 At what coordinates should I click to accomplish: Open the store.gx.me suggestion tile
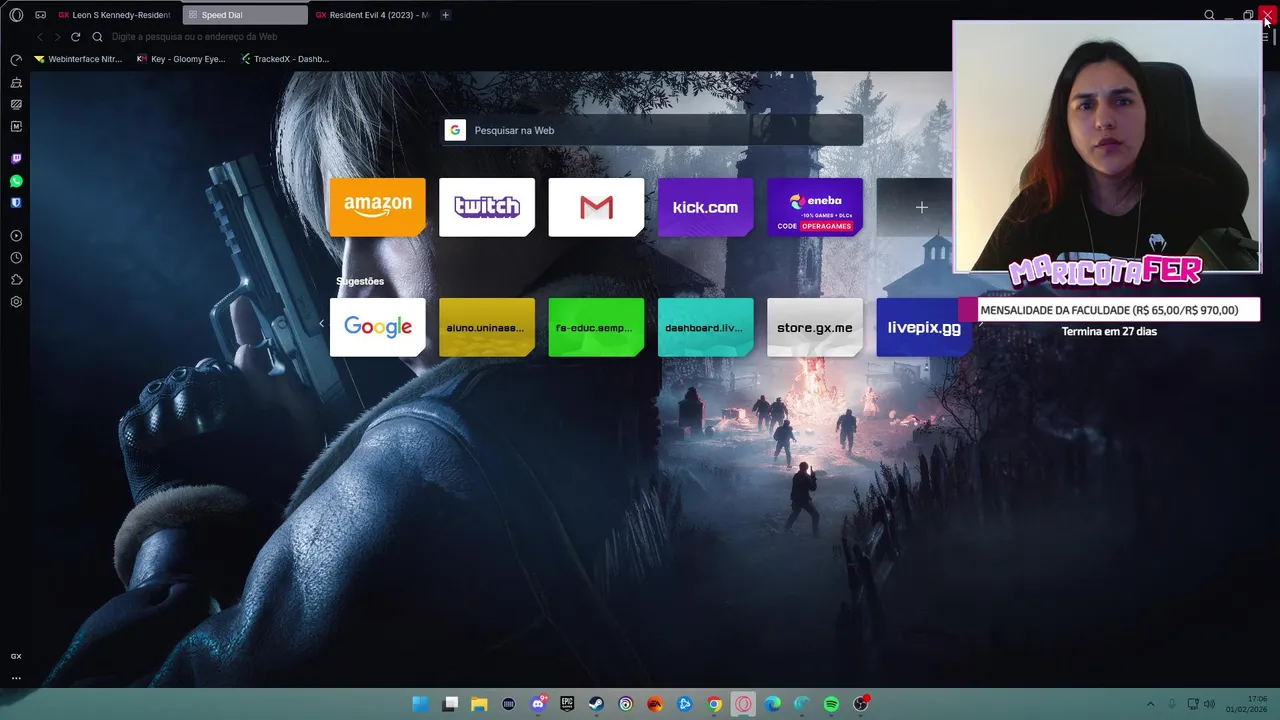coord(815,327)
